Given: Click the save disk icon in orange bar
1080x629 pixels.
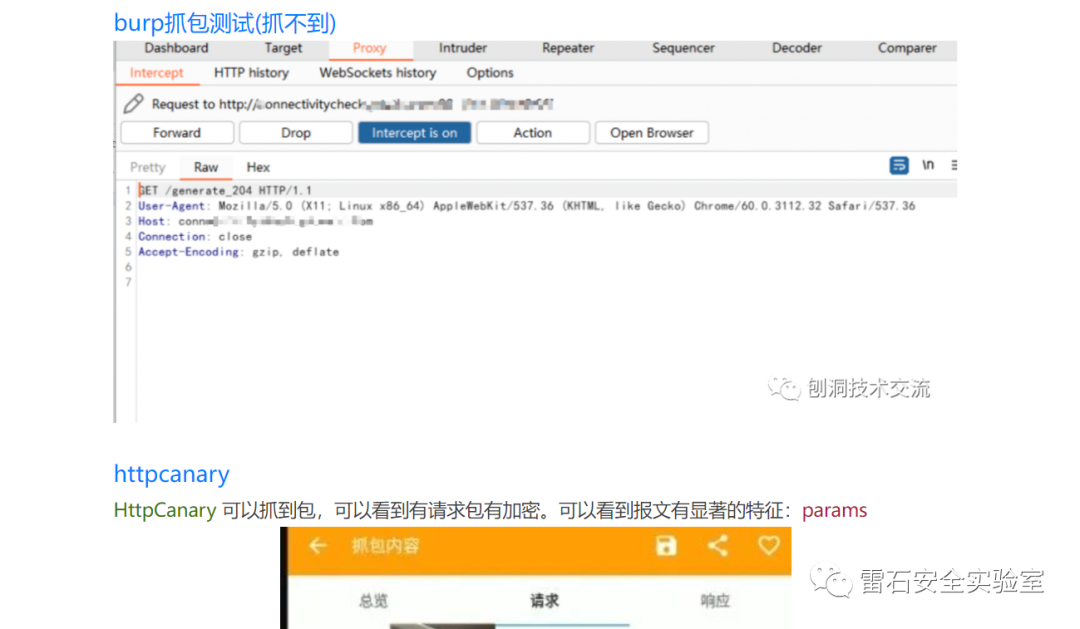Looking at the screenshot, I should tap(666, 546).
